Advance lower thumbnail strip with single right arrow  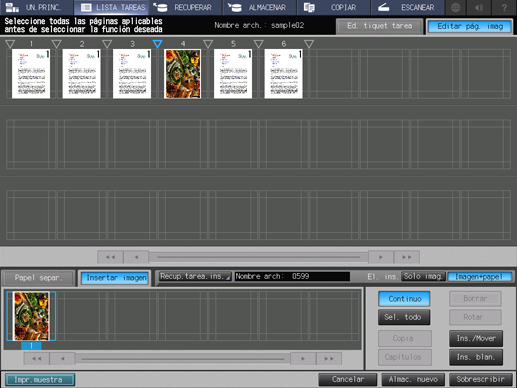pos(303,359)
